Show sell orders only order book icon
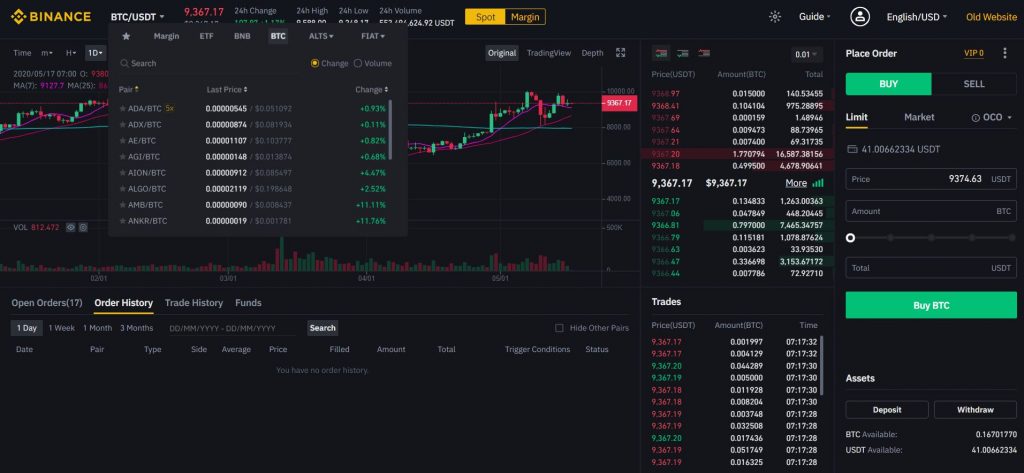 pyautogui.click(x=704, y=54)
